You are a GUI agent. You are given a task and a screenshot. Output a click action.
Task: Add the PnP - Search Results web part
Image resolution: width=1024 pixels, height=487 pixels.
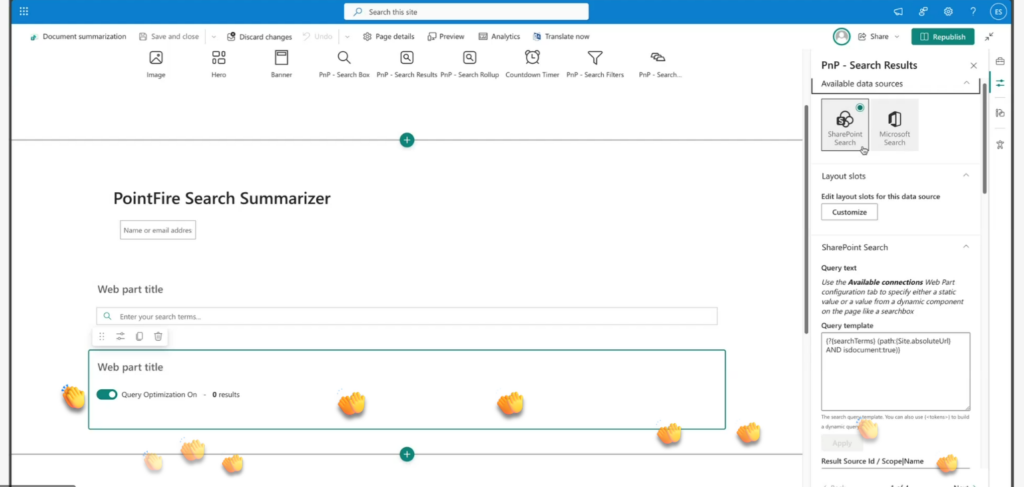(x=407, y=64)
